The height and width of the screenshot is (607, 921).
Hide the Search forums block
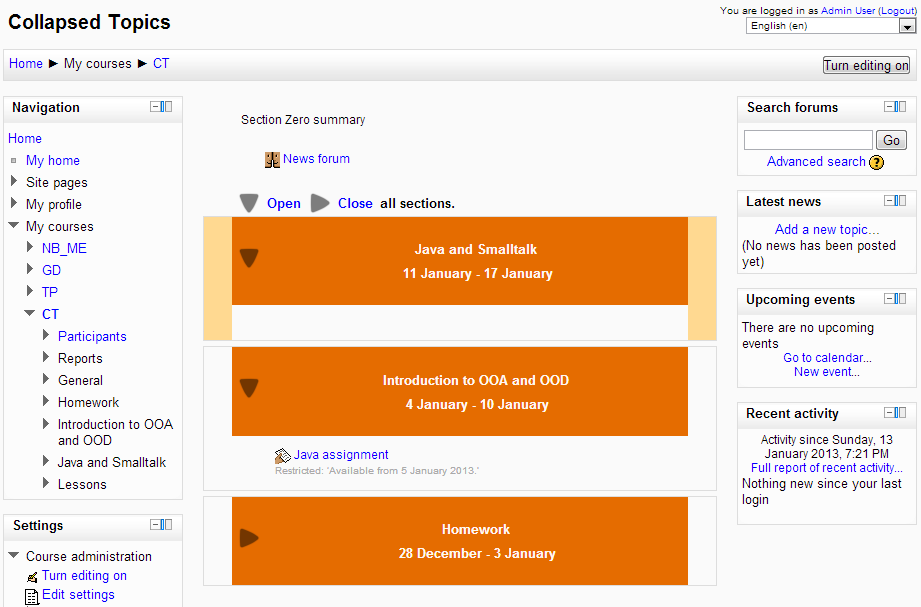889,106
